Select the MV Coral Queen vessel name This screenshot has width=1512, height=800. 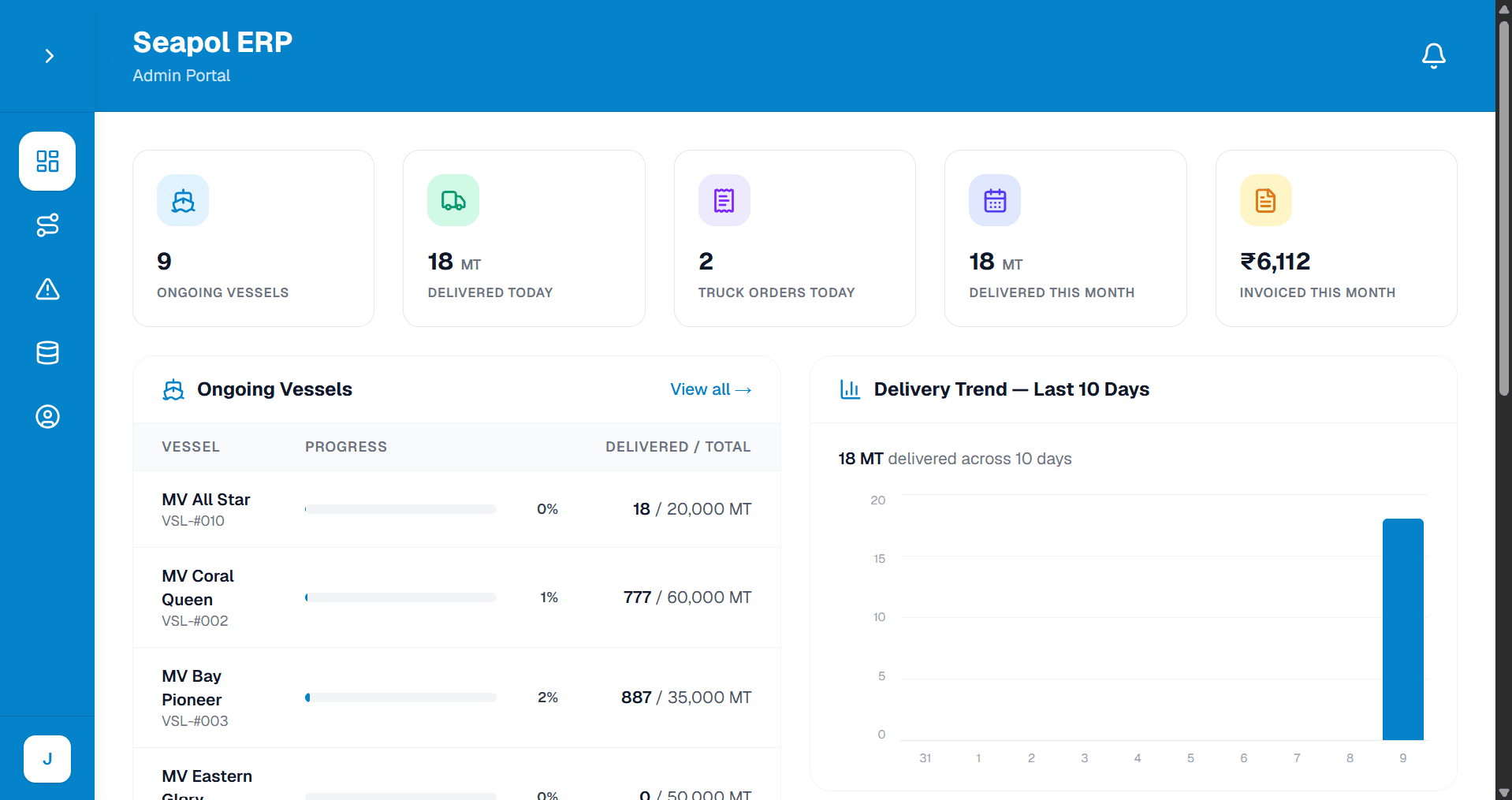point(198,588)
